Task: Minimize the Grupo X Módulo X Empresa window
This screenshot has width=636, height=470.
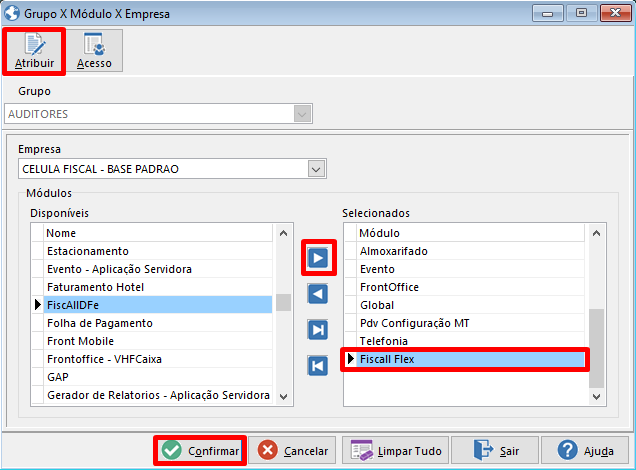Action: 548,14
